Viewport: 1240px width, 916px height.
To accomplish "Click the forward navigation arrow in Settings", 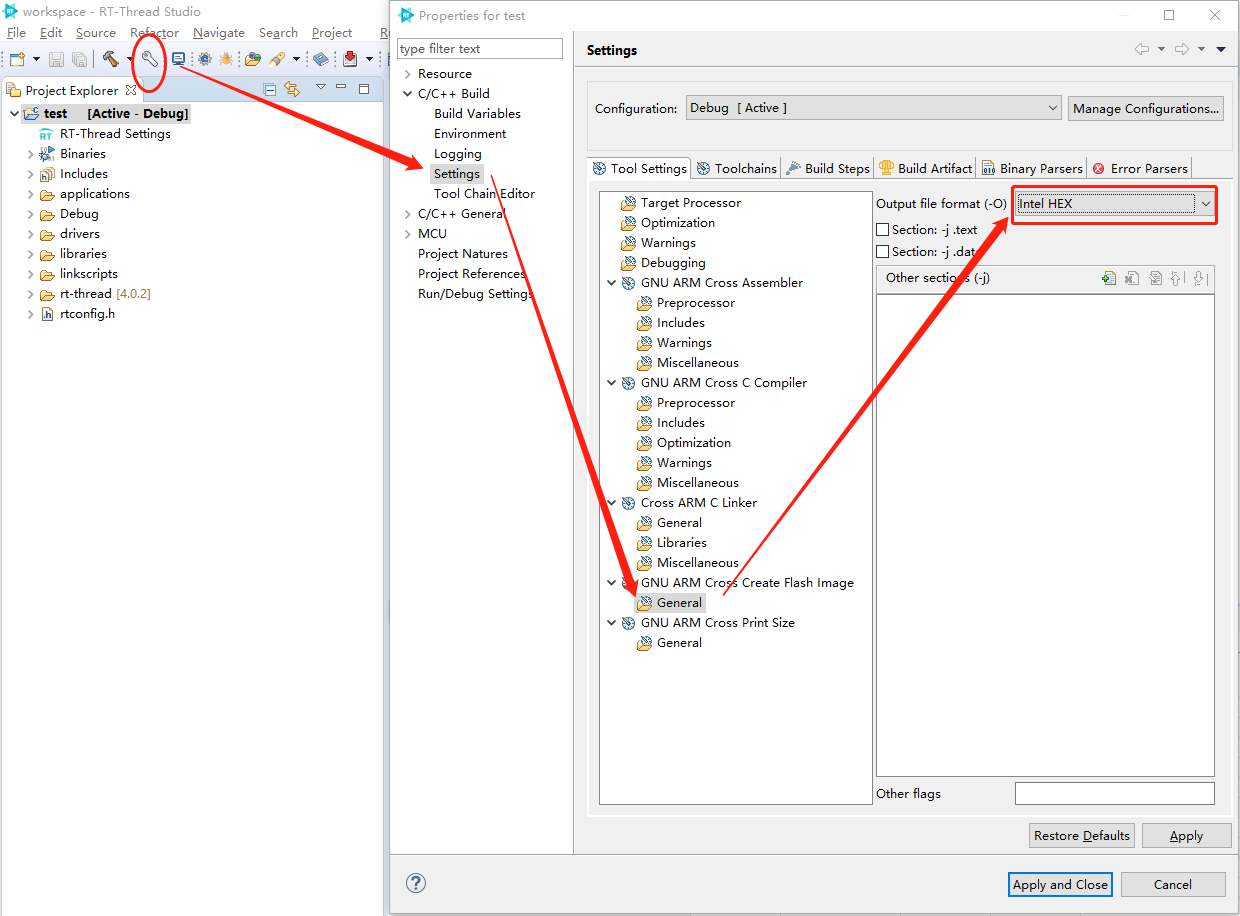I will (1181, 49).
